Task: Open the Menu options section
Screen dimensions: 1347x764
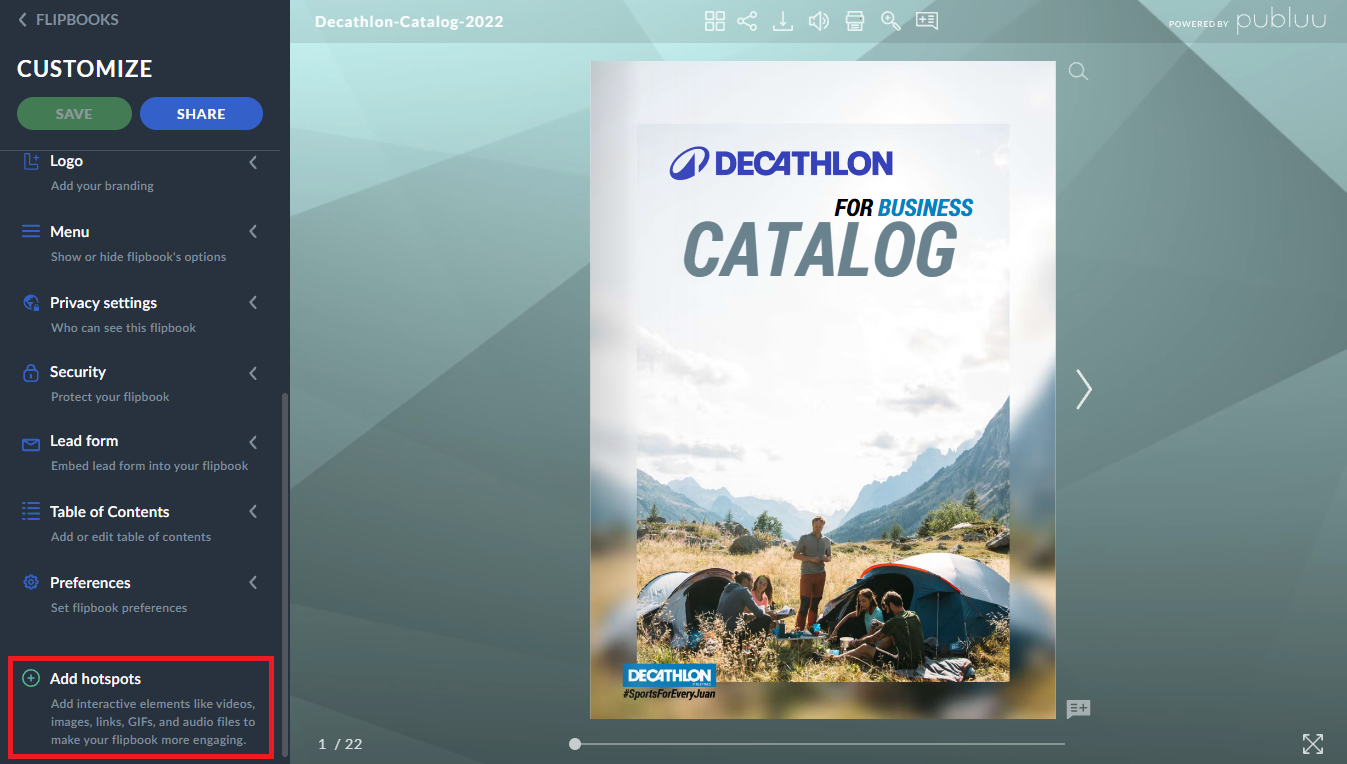Action: pyautogui.click(x=140, y=244)
